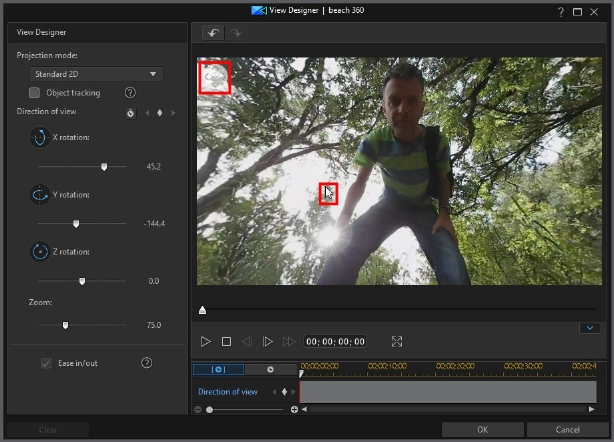Collapse the keyframe timeline with chevron

590,328
